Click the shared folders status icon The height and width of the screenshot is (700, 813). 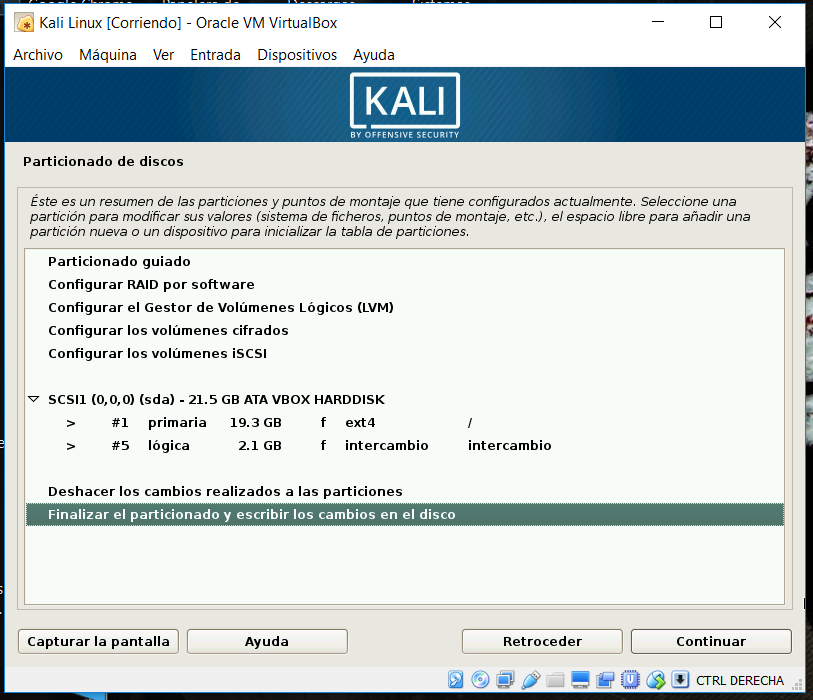[x=556, y=680]
